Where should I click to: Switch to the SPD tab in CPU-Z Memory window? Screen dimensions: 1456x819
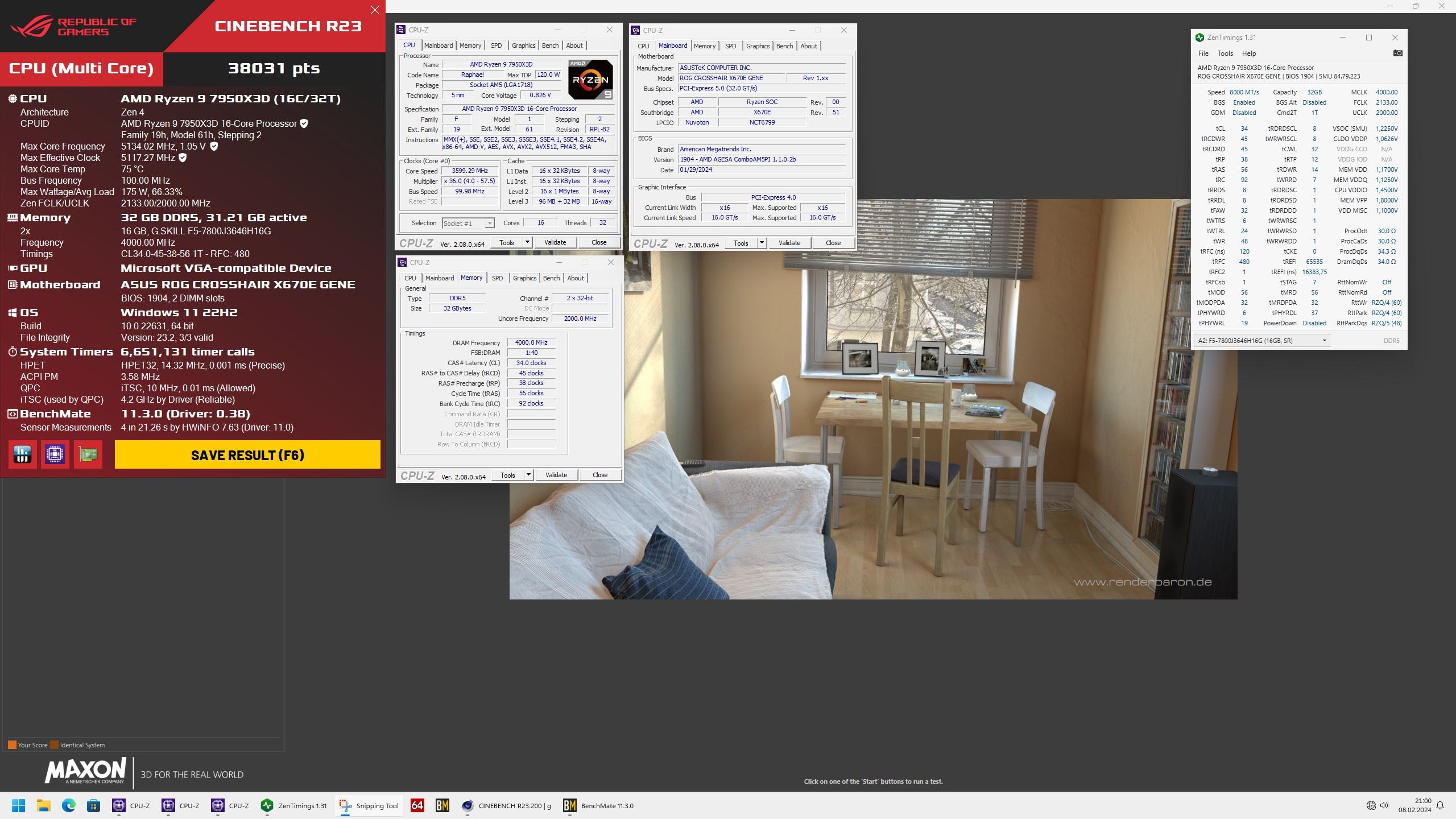[497, 278]
